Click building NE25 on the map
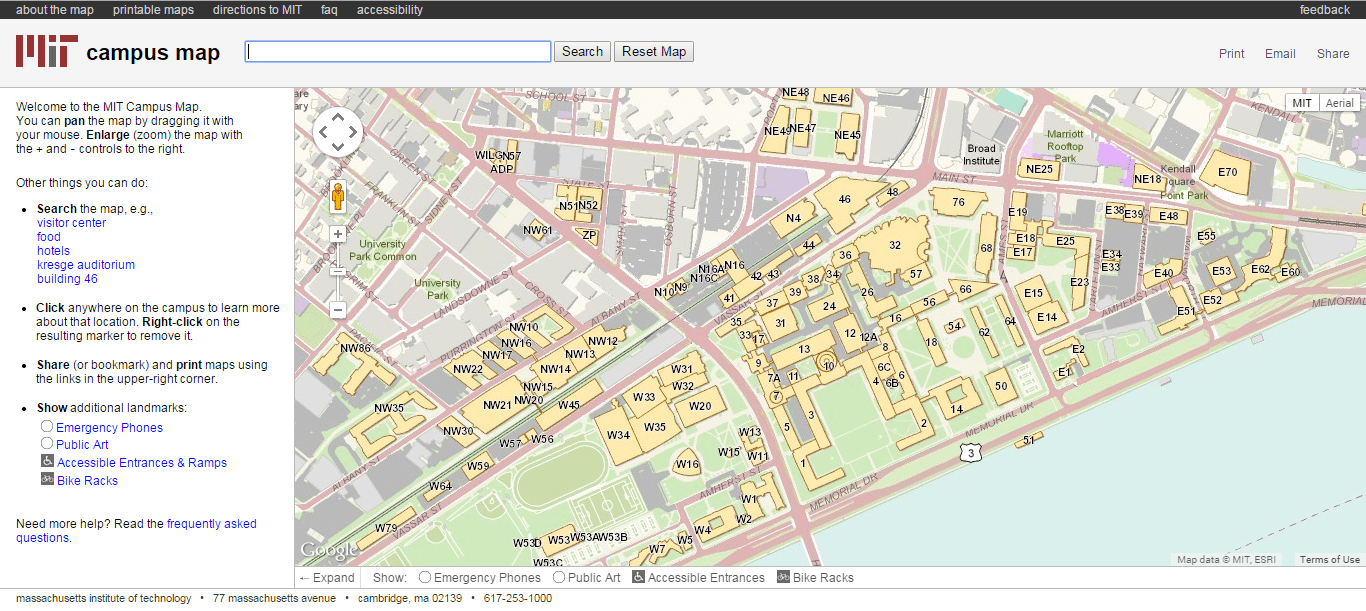This screenshot has height=611, width=1366. click(x=1039, y=169)
